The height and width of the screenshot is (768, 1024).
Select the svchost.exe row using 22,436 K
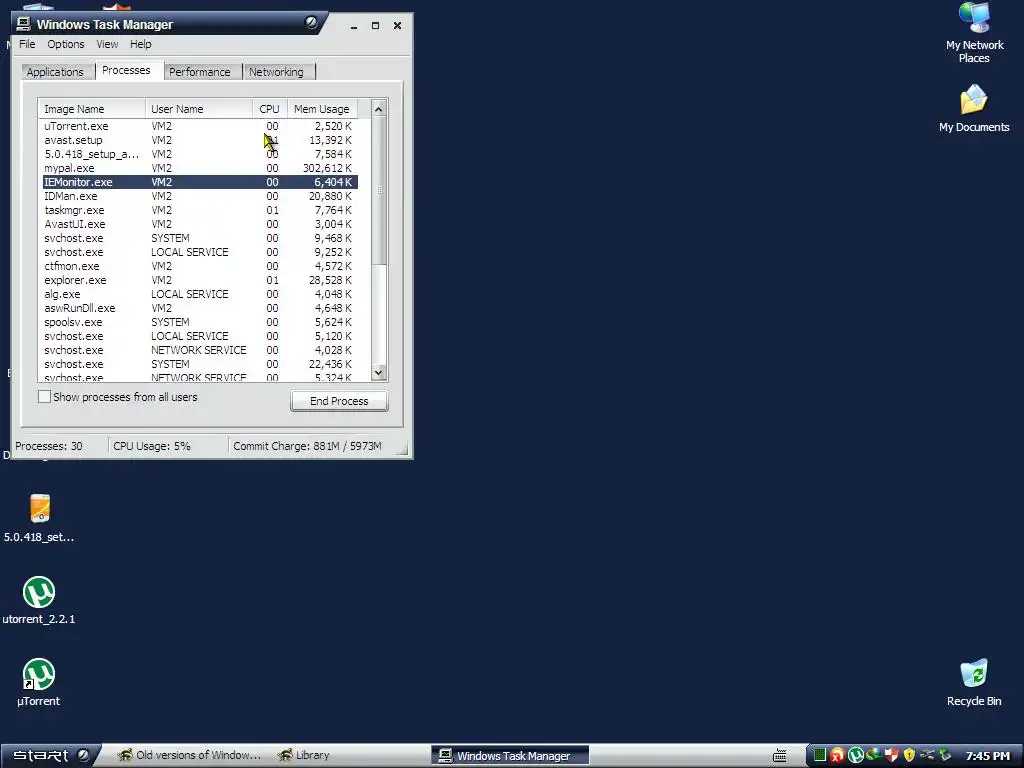tap(200, 364)
